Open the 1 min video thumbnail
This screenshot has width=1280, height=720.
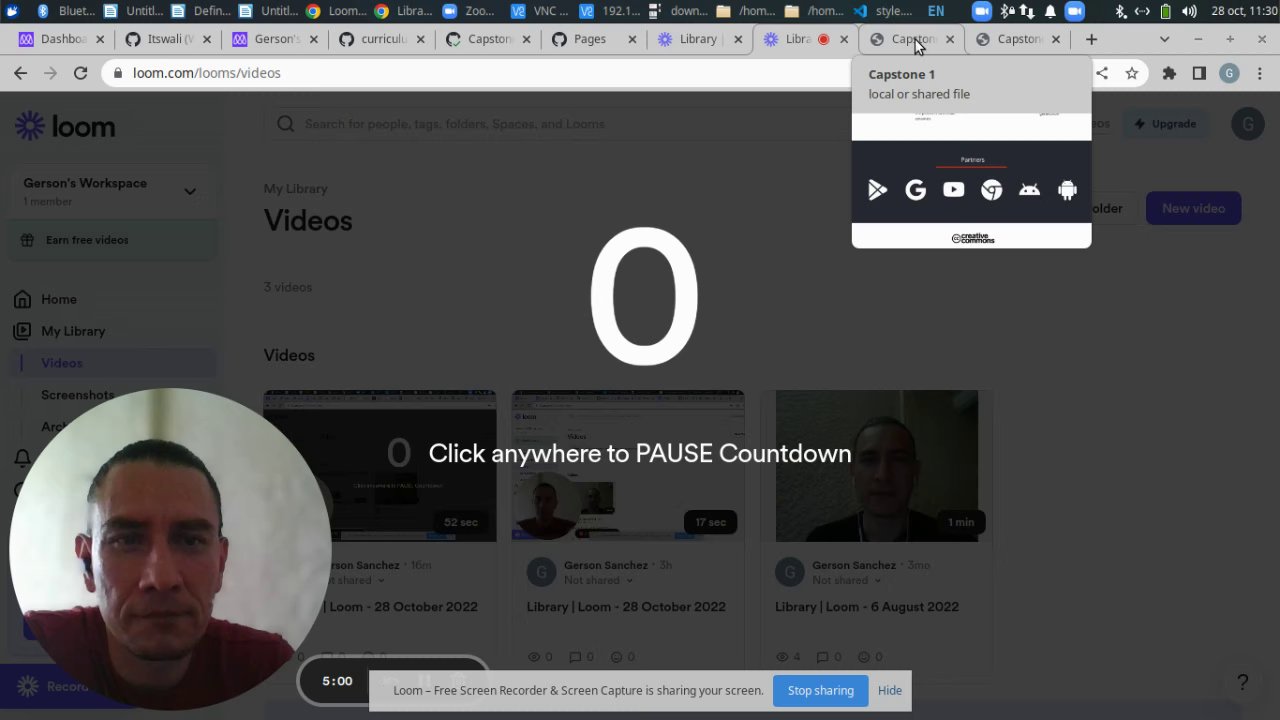click(x=877, y=466)
